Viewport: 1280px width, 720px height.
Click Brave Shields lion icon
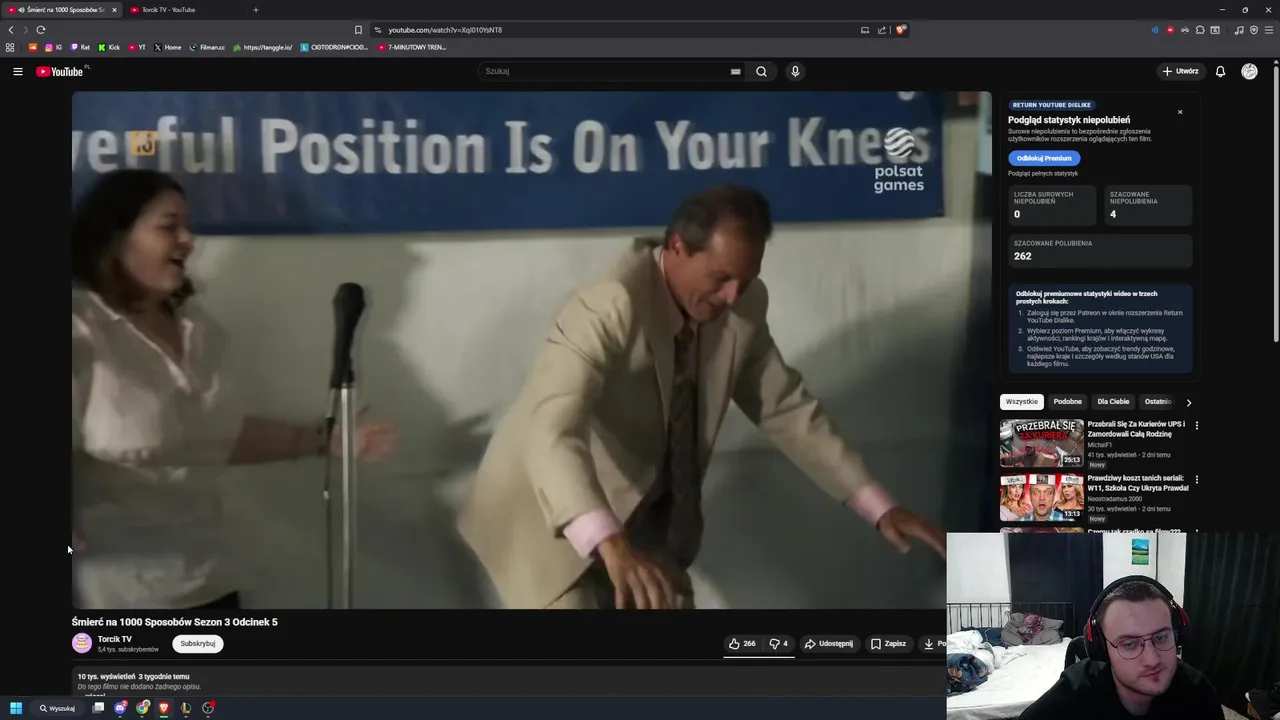pos(900,30)
